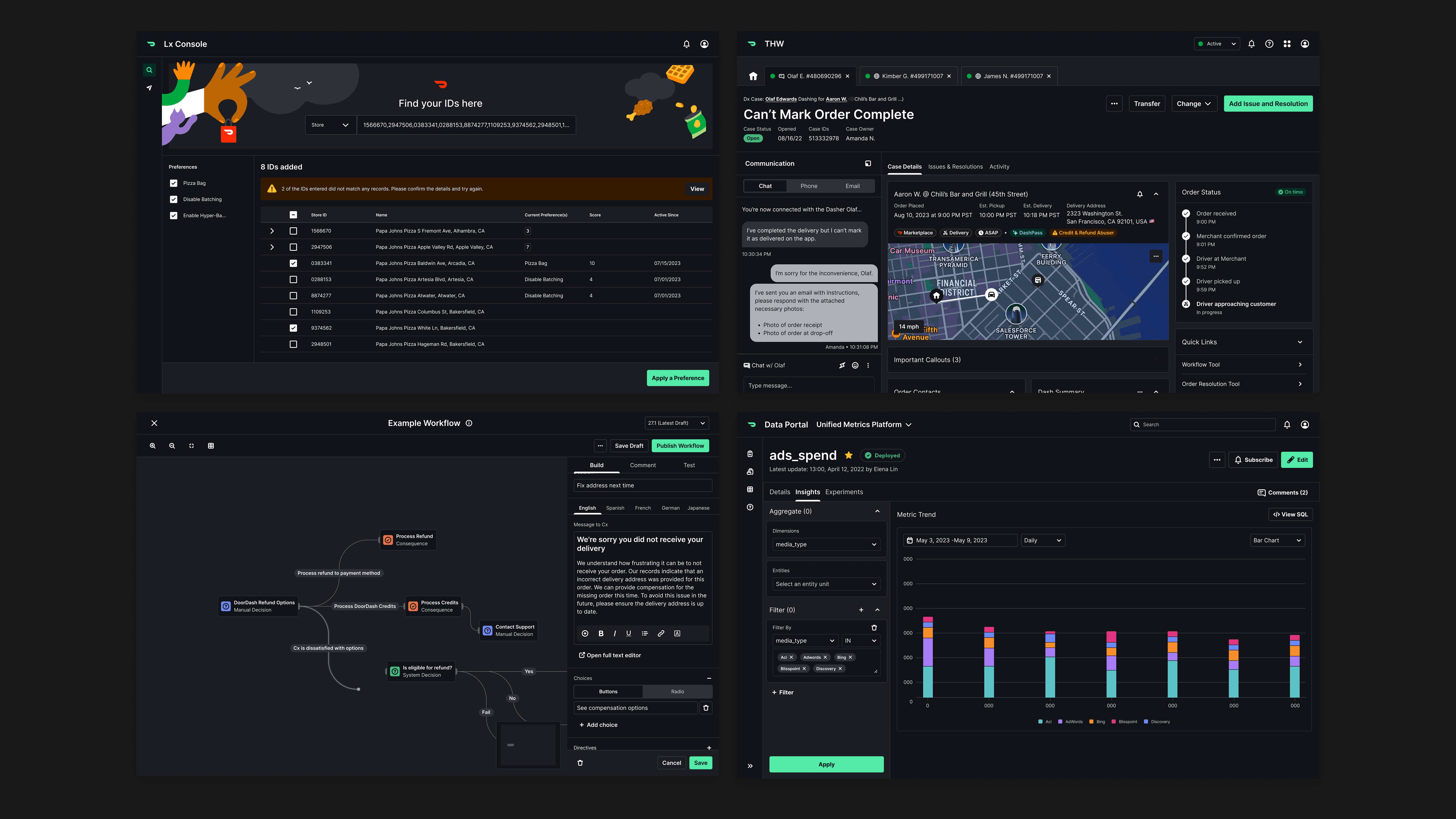Screen dimensions: 1456x819
Task: Click the insert link icon in editor
Action: (661, 634)
